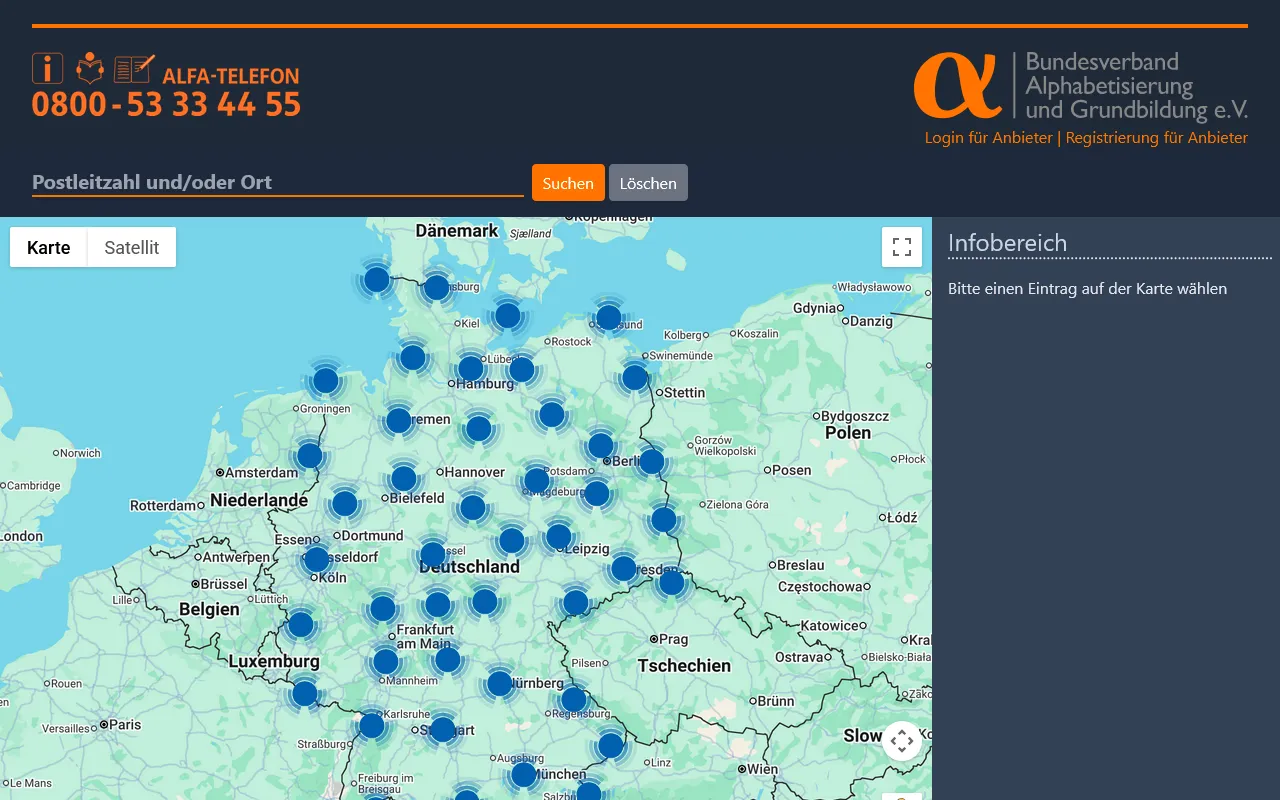1280x800 pixels.
Task: Open the map camera controls
Action: (x=901, y=741)
